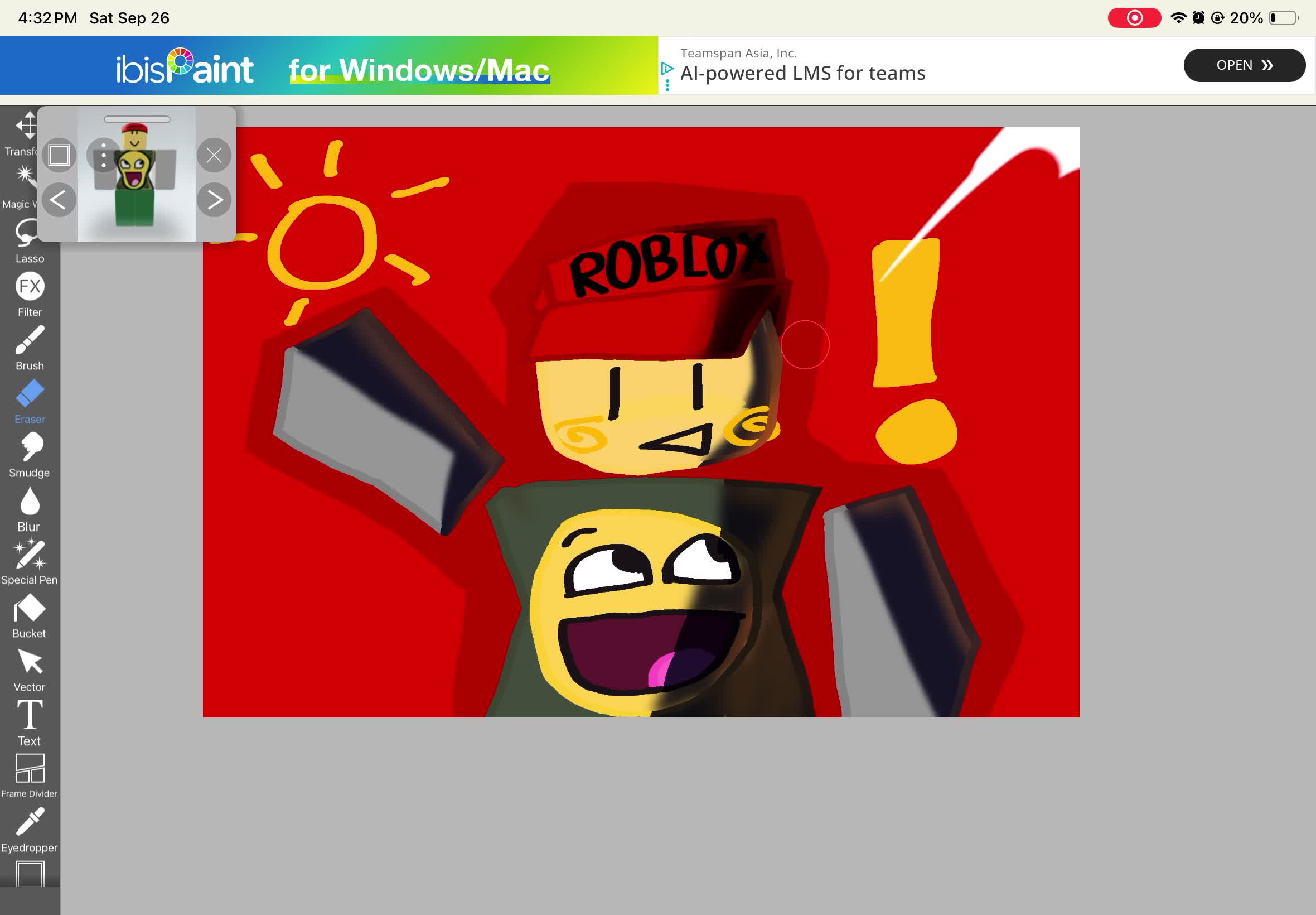The image size is (1316, 915).
Task: Select the Brush tool
Action: tap(30, 348)
